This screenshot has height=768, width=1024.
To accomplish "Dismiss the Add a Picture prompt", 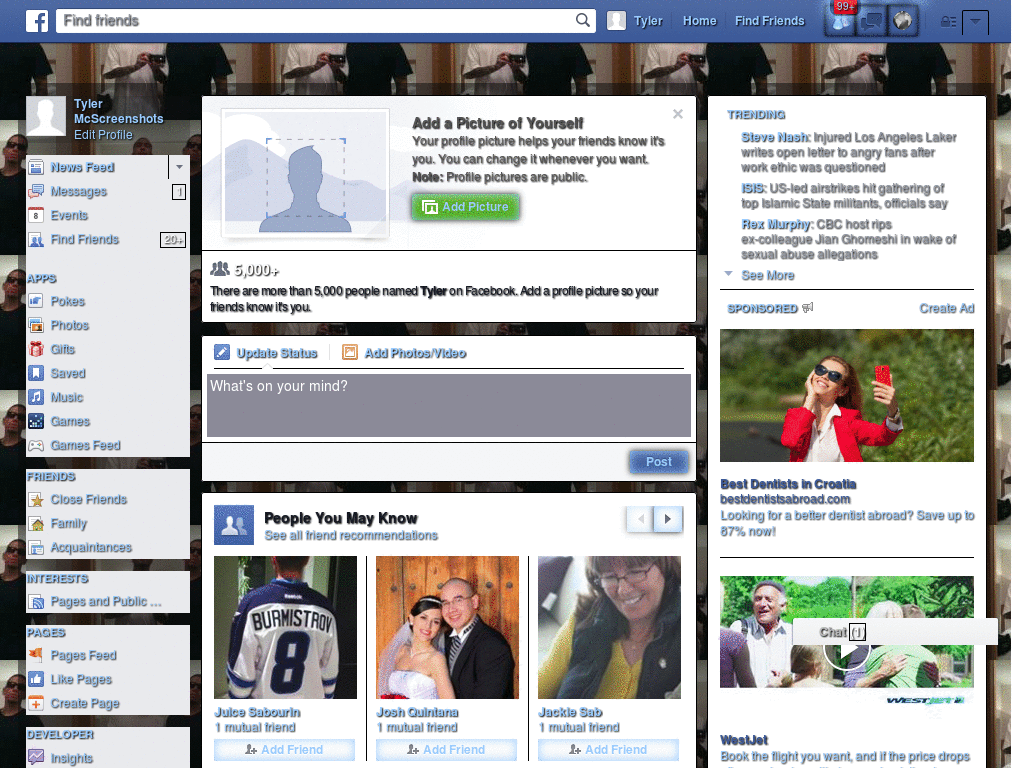I will click(x=678, y=114).
